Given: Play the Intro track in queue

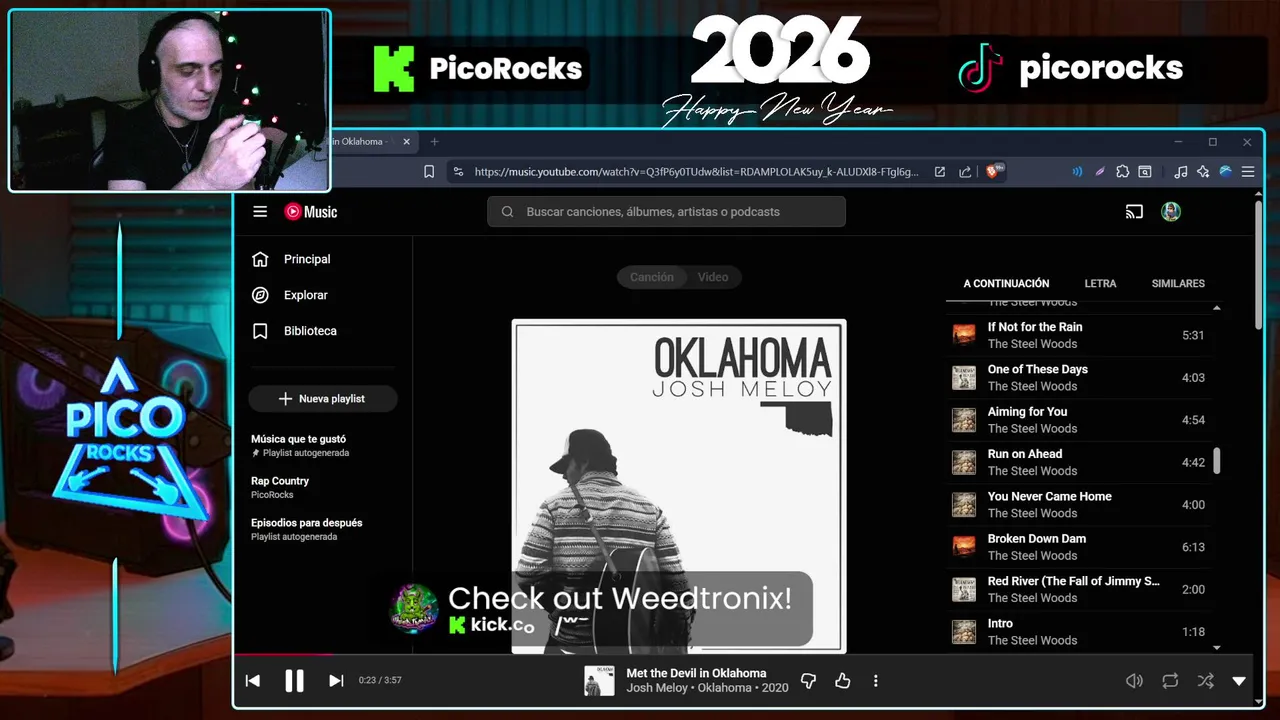Looking at the screenshot, I should tap(1078, 631).
